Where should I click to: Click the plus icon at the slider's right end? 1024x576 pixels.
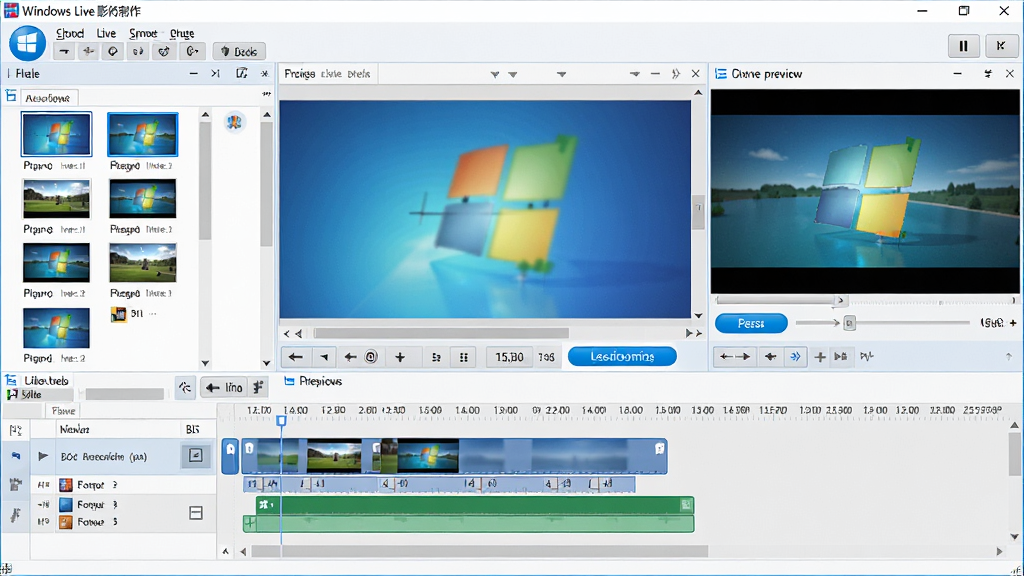[1013, 323]
